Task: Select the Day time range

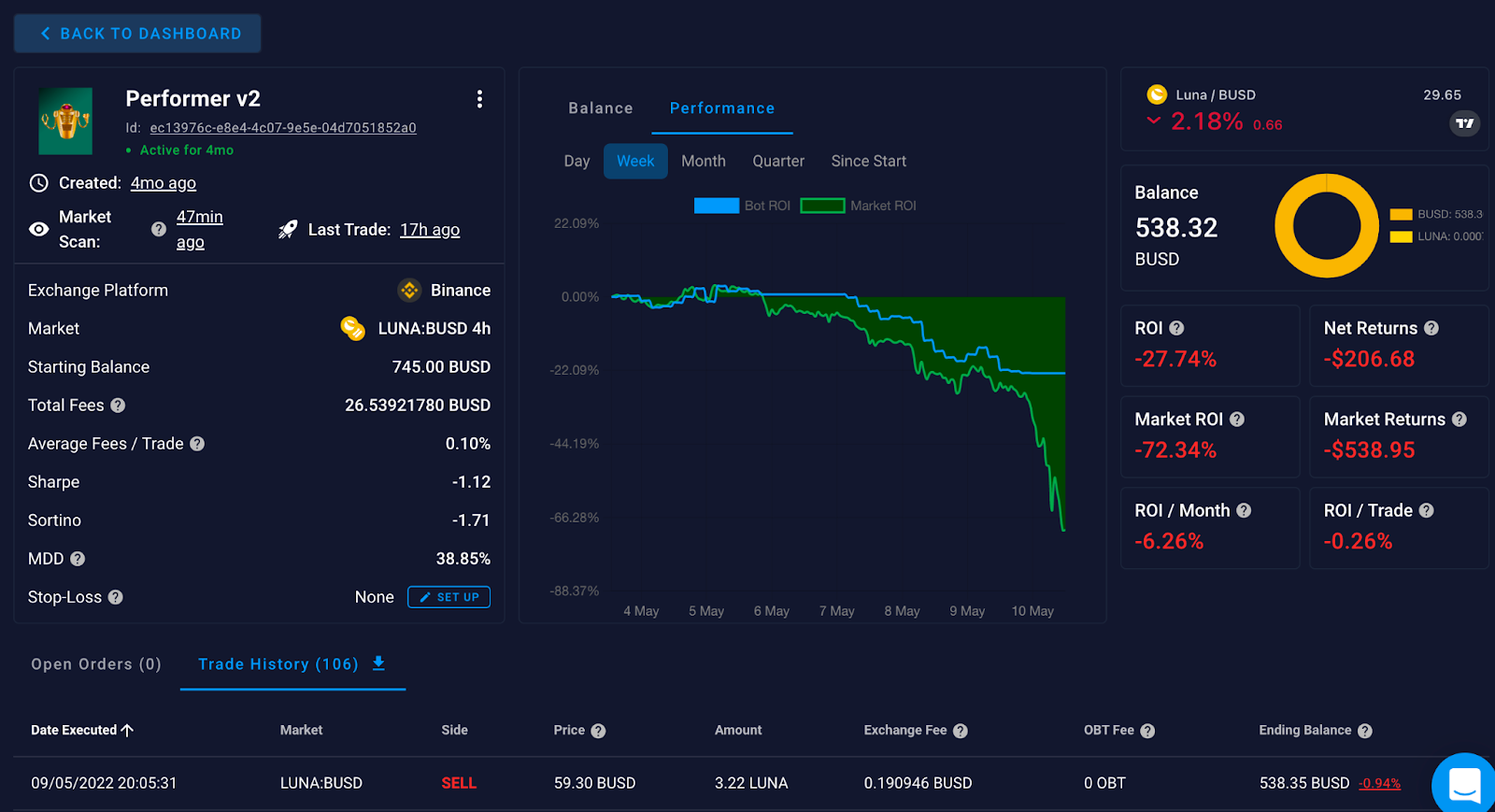Action: [x=577, y=161]
